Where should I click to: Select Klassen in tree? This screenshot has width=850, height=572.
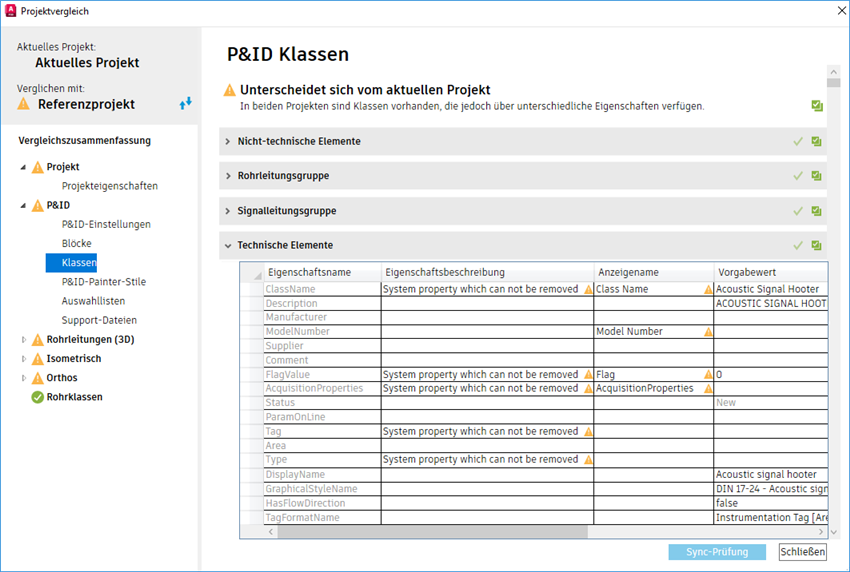point(72,263)
